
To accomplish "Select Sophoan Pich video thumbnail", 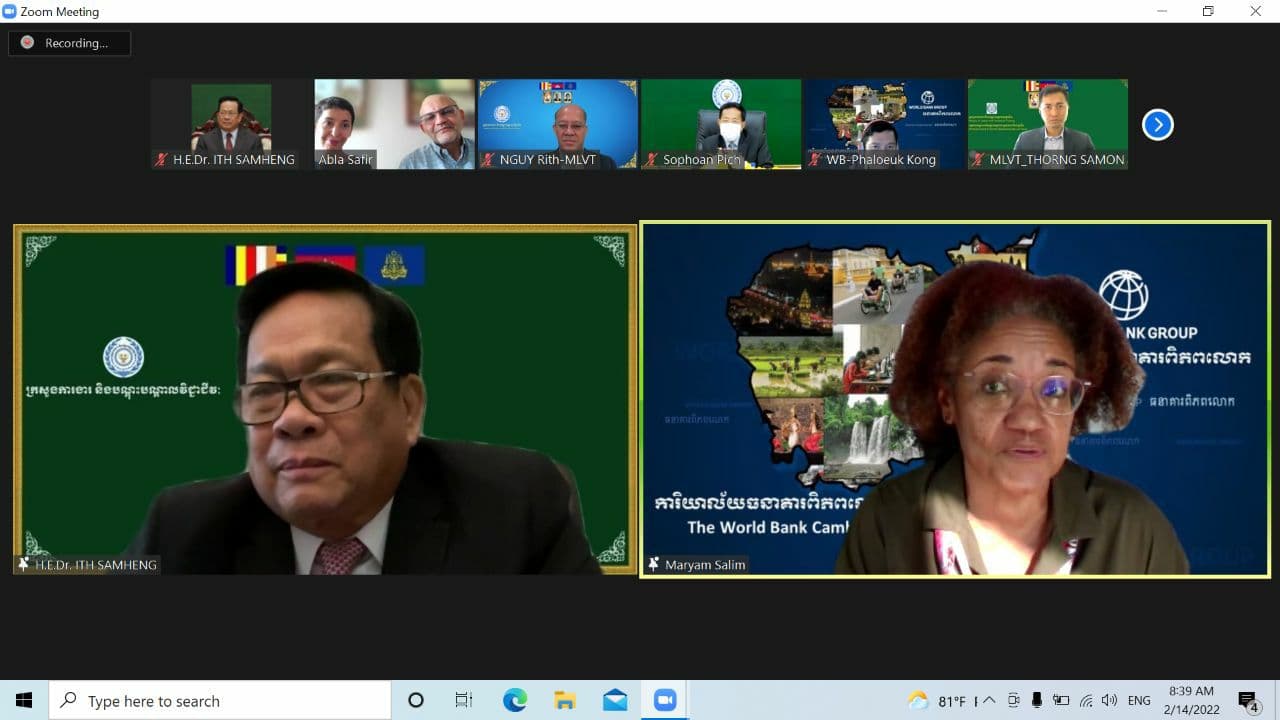I will click(721, 124).
